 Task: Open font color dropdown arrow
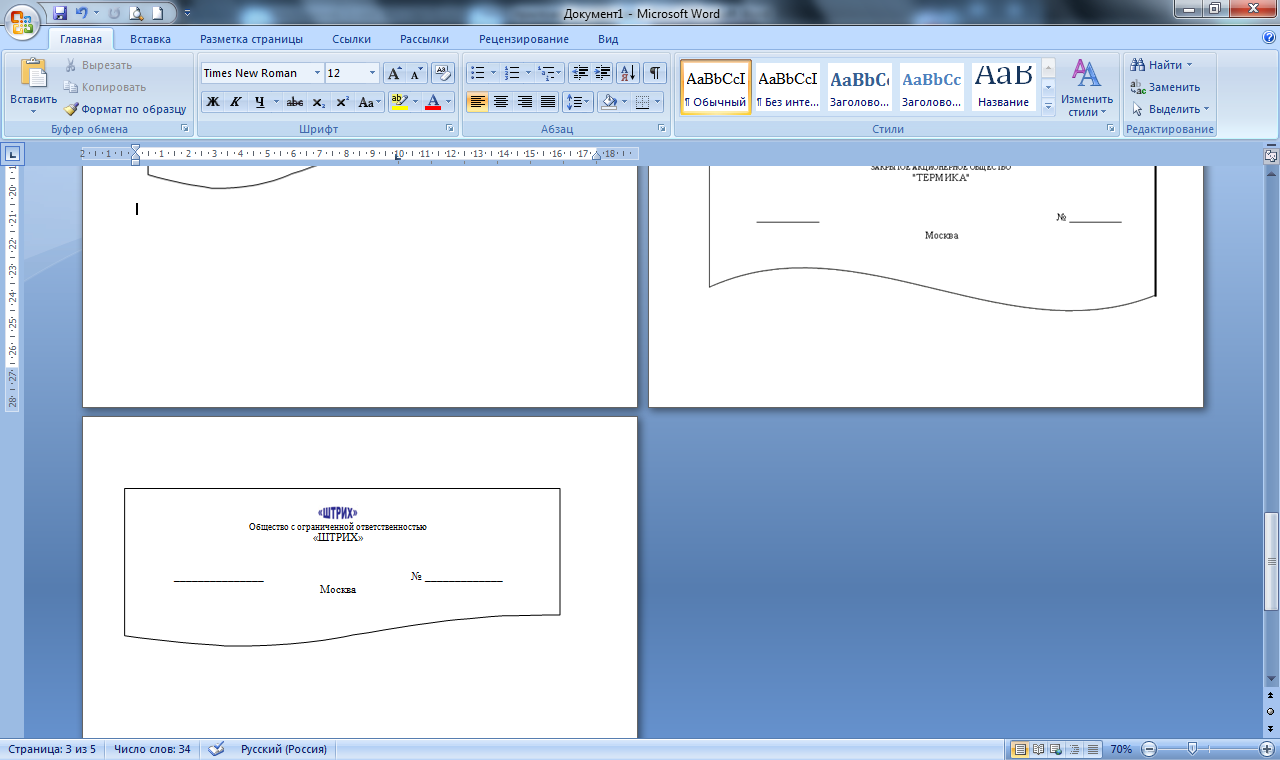[x=449, y=102]
